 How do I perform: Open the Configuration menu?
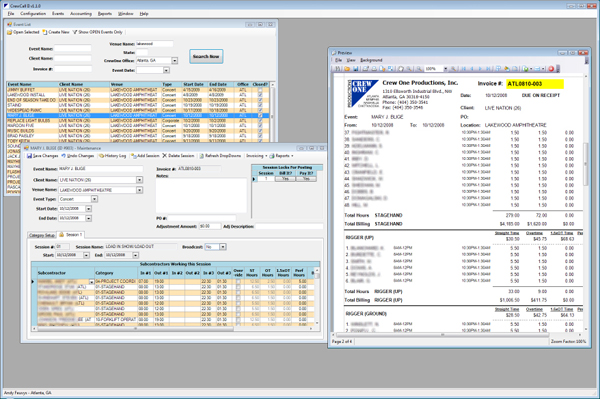(x=33, y=14)
